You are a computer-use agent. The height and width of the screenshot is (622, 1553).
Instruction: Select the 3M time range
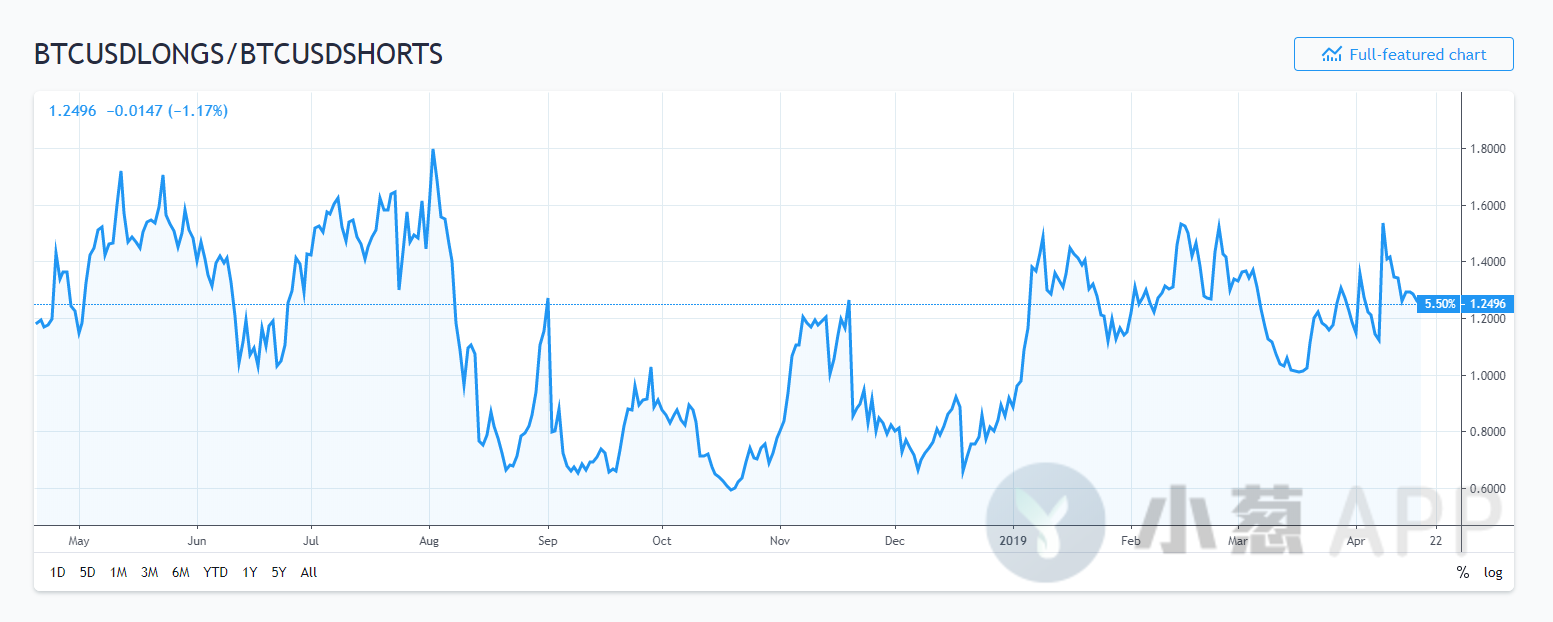click(149, 573)
